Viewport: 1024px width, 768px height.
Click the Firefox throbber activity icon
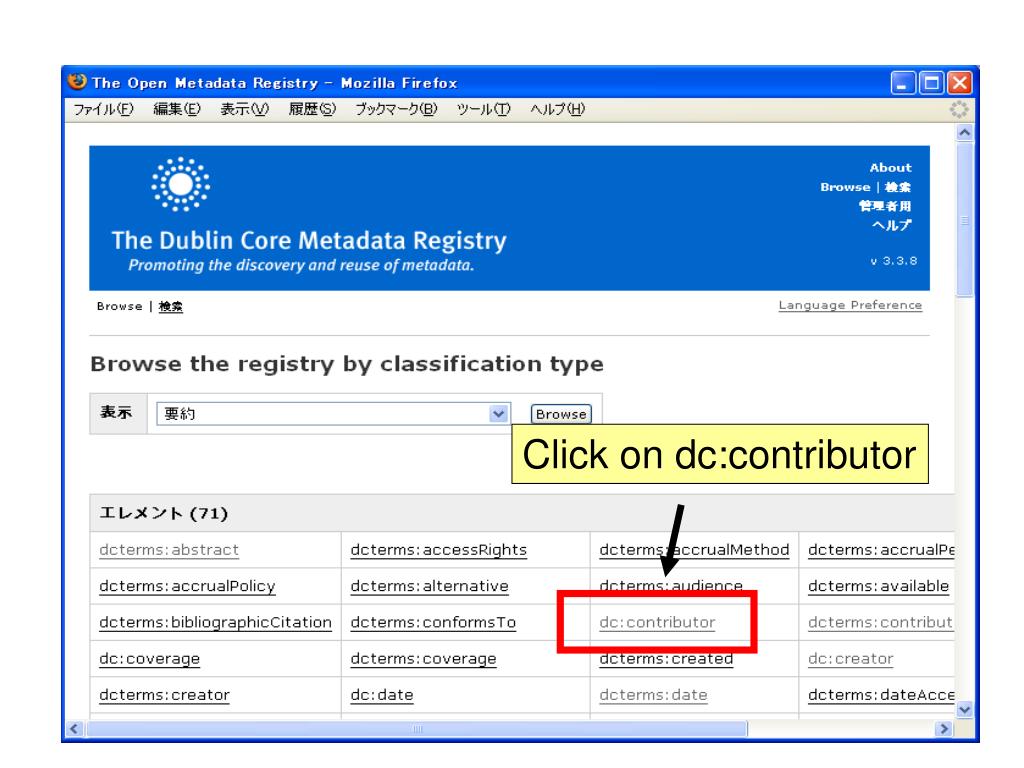(x=959, y=109)
